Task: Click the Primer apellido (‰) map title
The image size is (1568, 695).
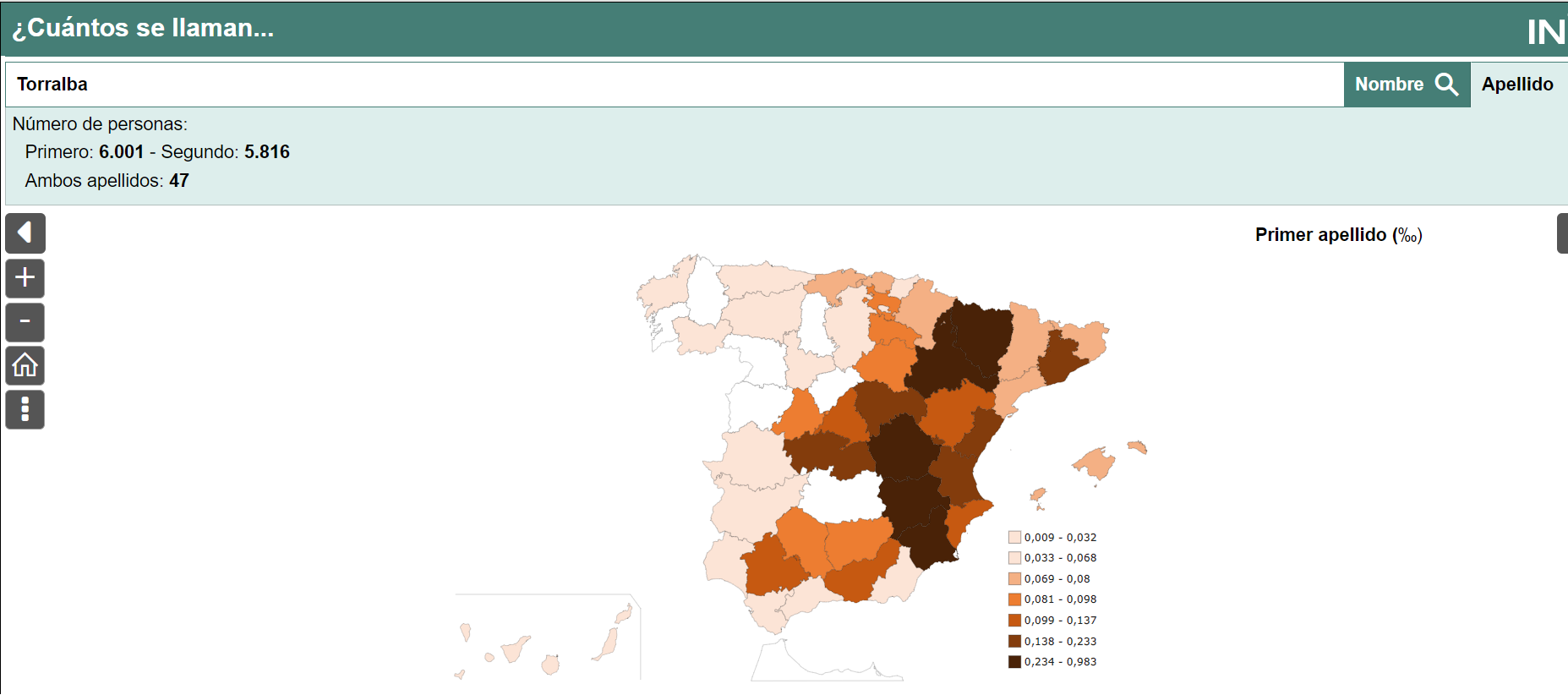Action: [1339, 235]
